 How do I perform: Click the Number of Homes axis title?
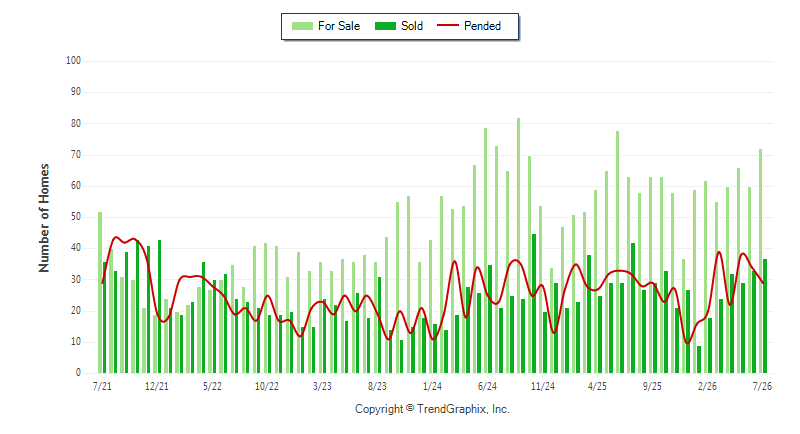(x=44, y=218)
